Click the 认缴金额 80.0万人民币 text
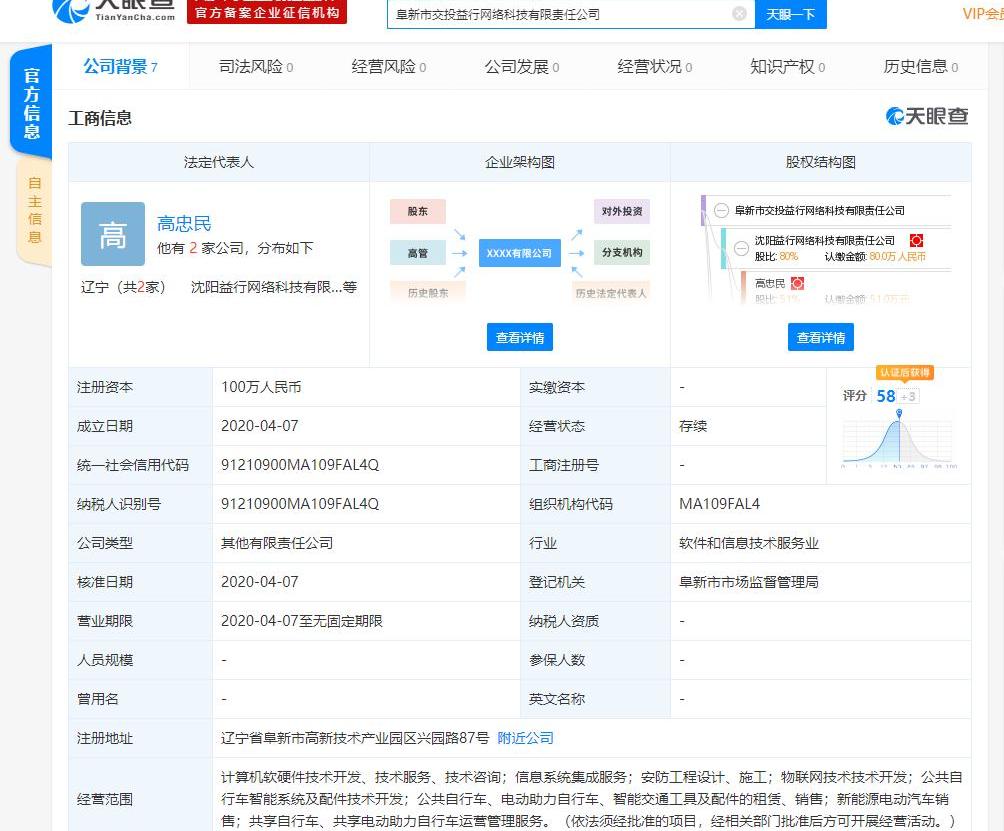 pos(875,257)
